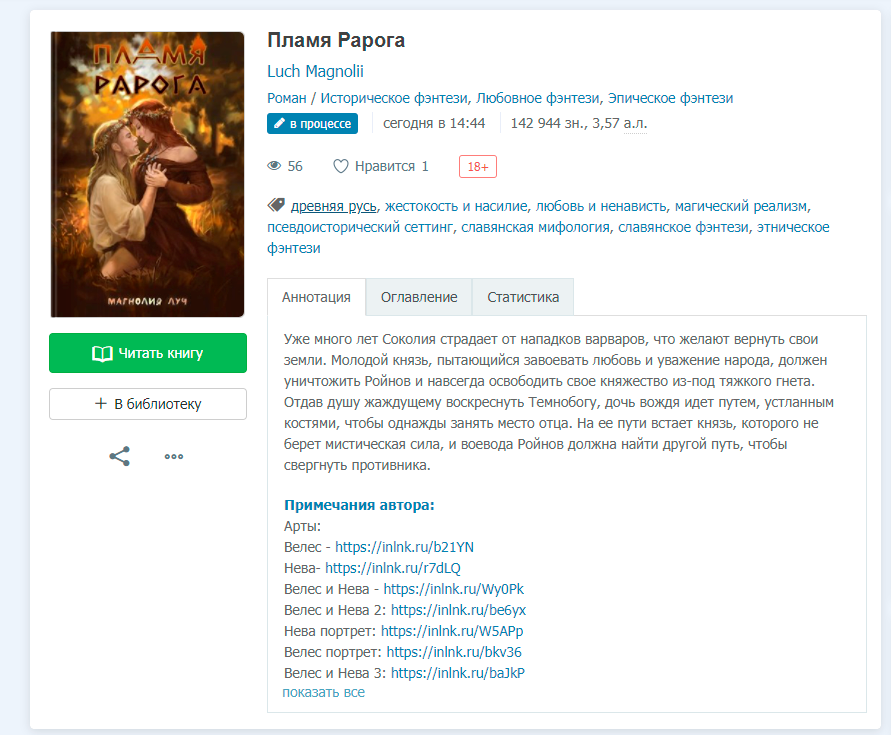Click the eye views counter icon
The image size is (891, 735).
275,166
